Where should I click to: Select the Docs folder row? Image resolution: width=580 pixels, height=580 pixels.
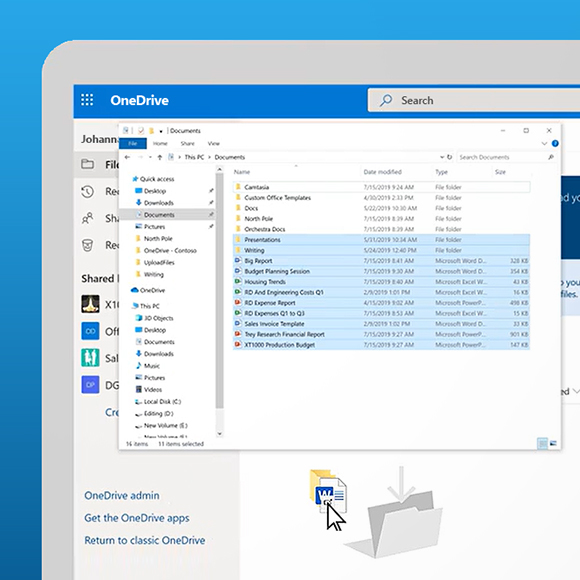click(381, 208)
